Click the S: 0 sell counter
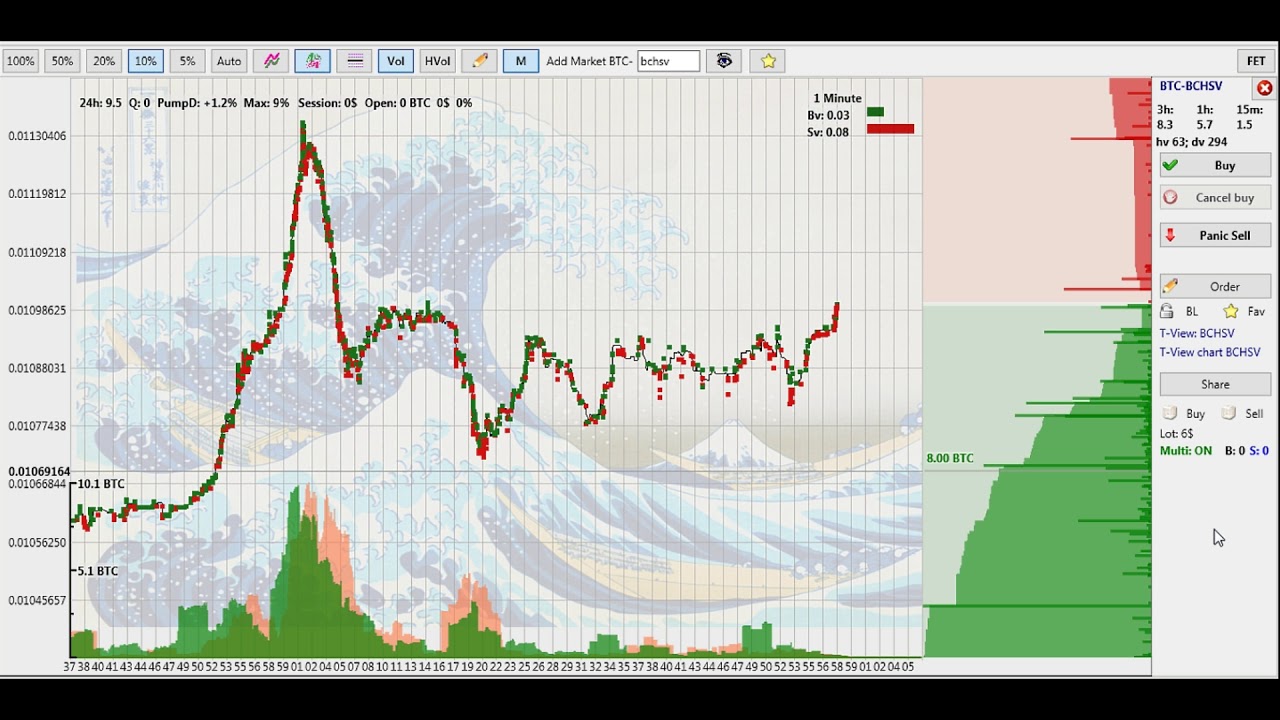The height and width of the screenshot is (720, 1280). [1259, 451]
